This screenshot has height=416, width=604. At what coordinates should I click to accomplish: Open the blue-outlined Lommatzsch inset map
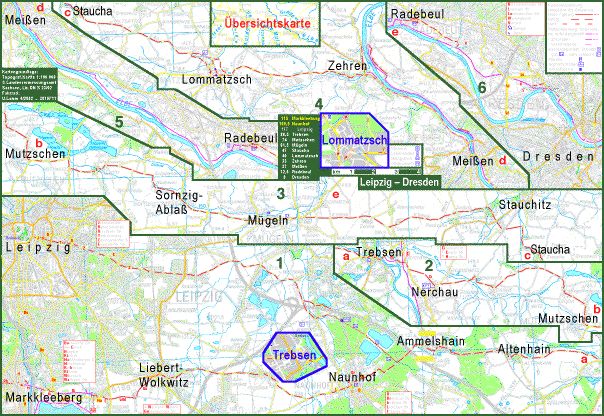coord(356,140)
